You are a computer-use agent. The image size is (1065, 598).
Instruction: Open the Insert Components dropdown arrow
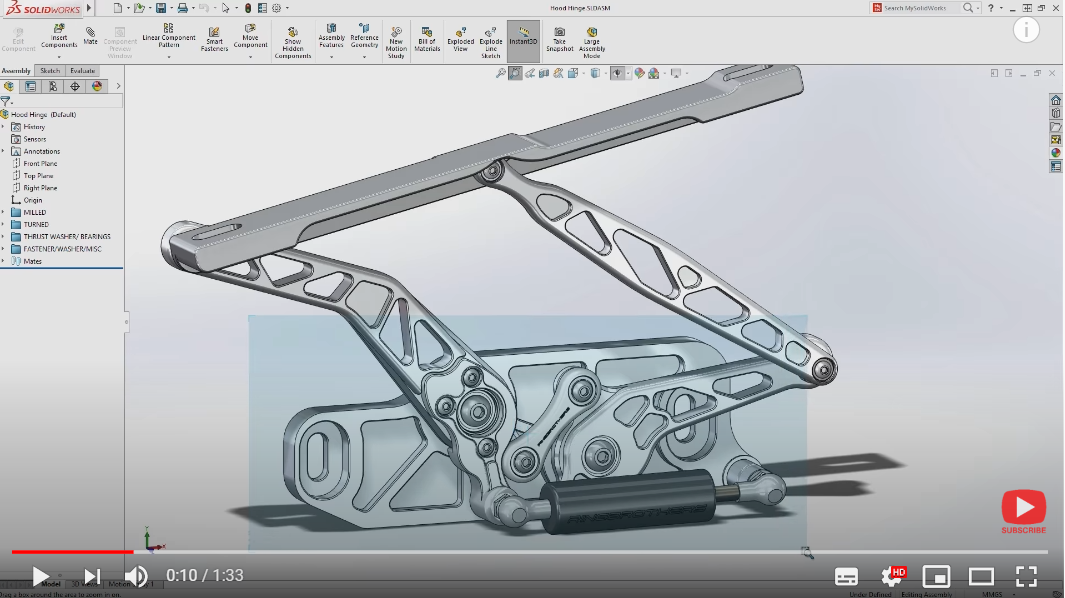(58, 57)
